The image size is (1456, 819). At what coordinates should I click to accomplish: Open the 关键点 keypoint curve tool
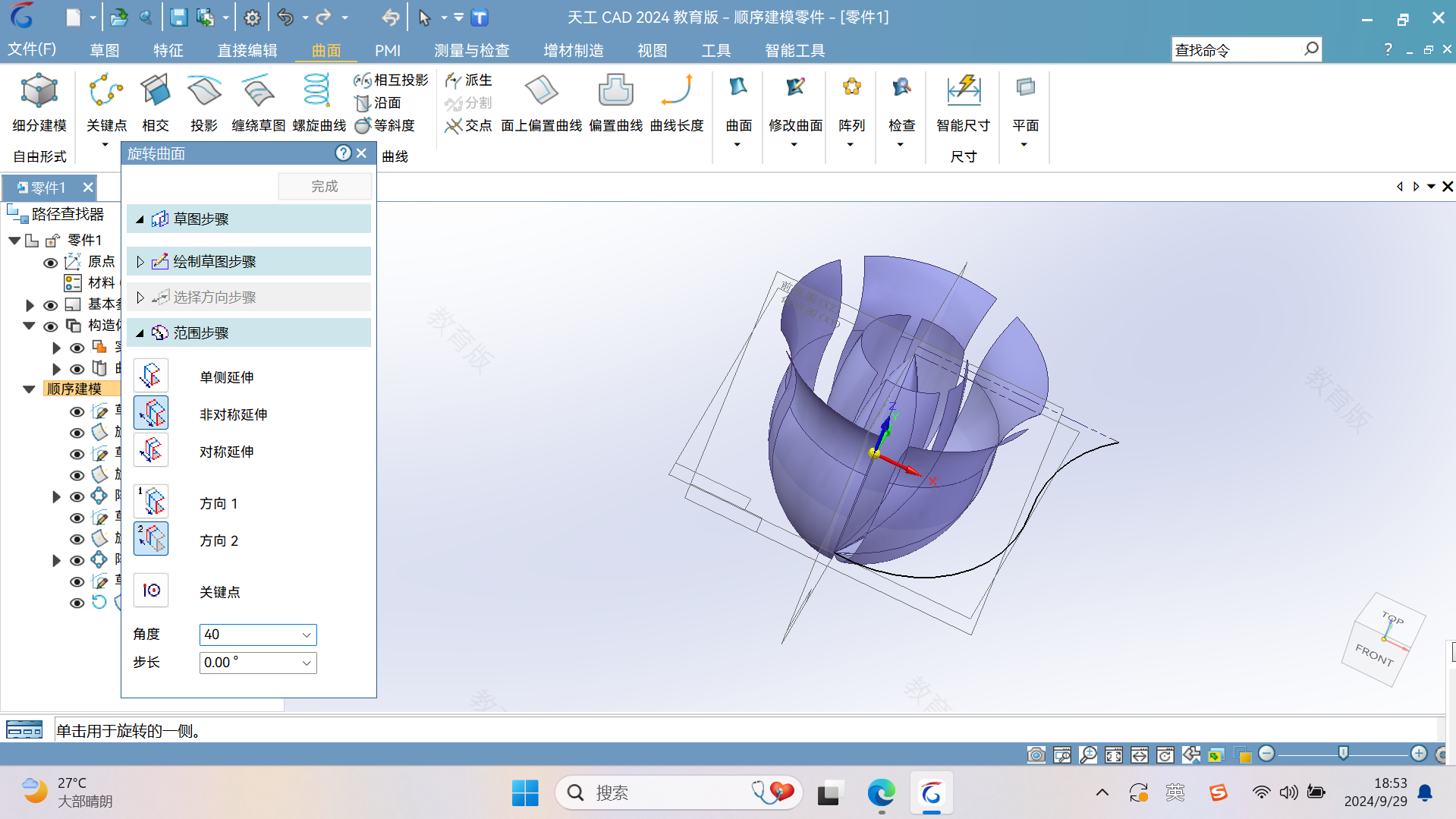click(x=106, y=103)
